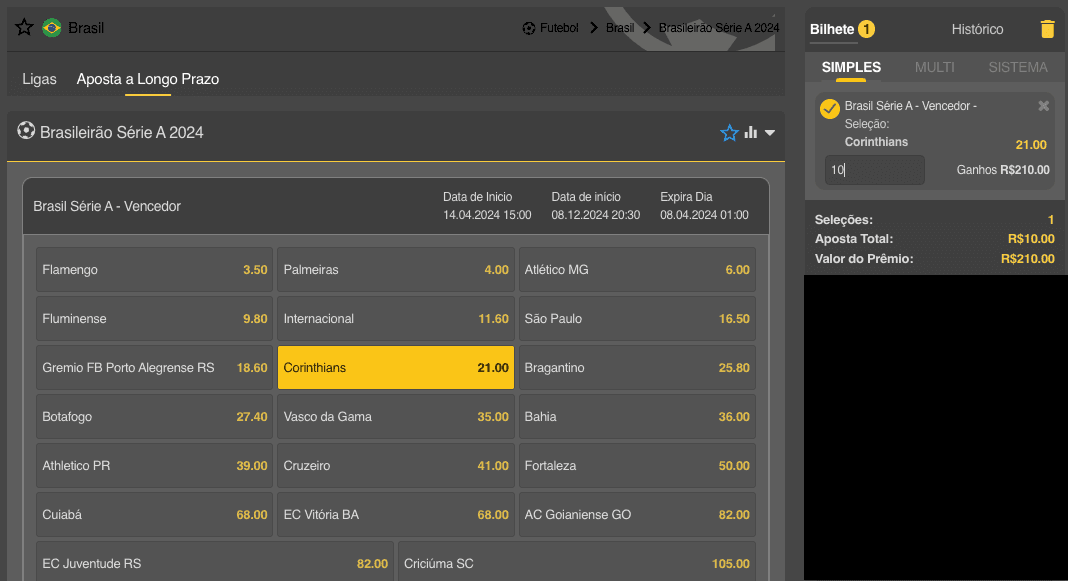1068x581 pixels.
Task: Go to Brasil breadcrumb link
Action: click(620, 28)
